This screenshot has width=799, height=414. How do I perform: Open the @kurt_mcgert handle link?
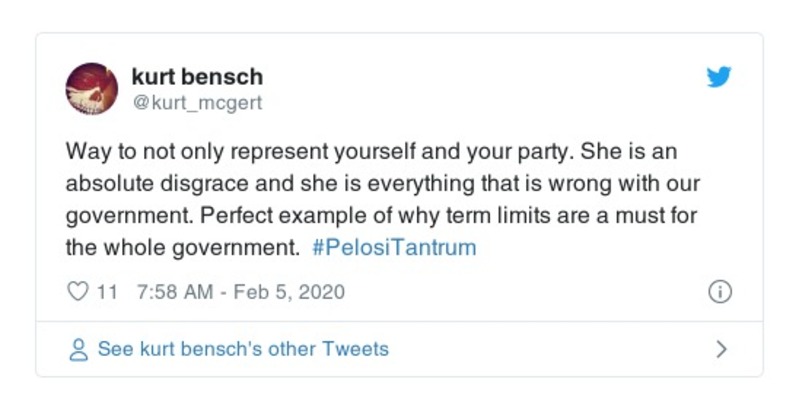pyautogui.click(x=197, y=101)
